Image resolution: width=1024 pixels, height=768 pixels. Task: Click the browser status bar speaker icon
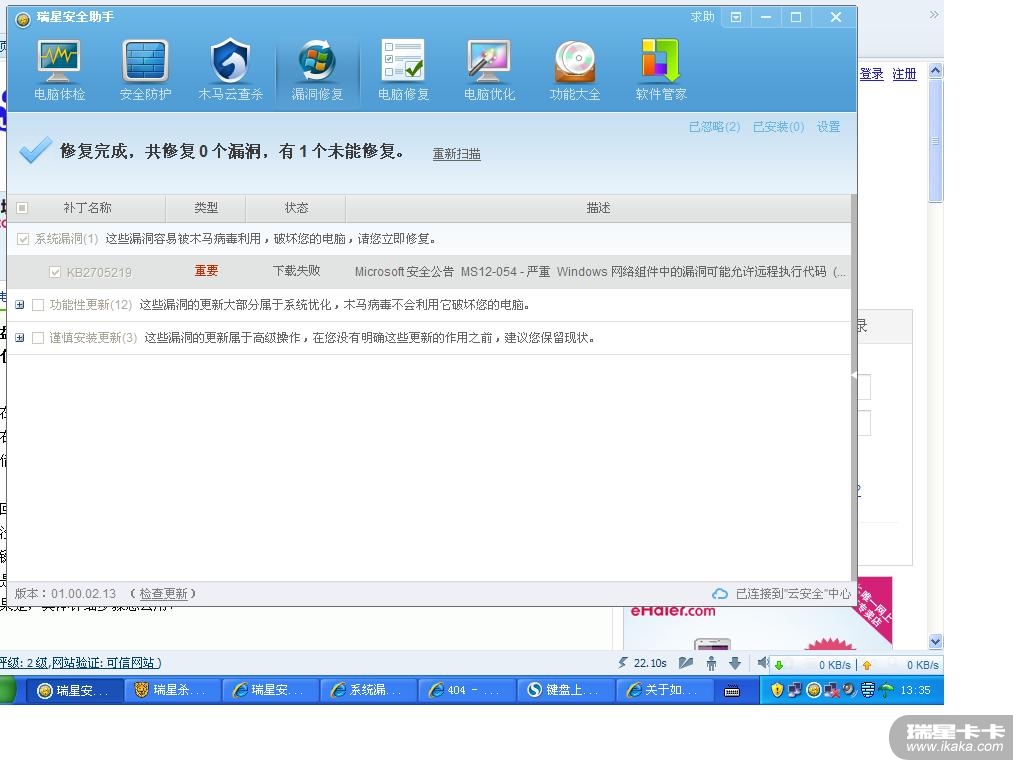762,663
